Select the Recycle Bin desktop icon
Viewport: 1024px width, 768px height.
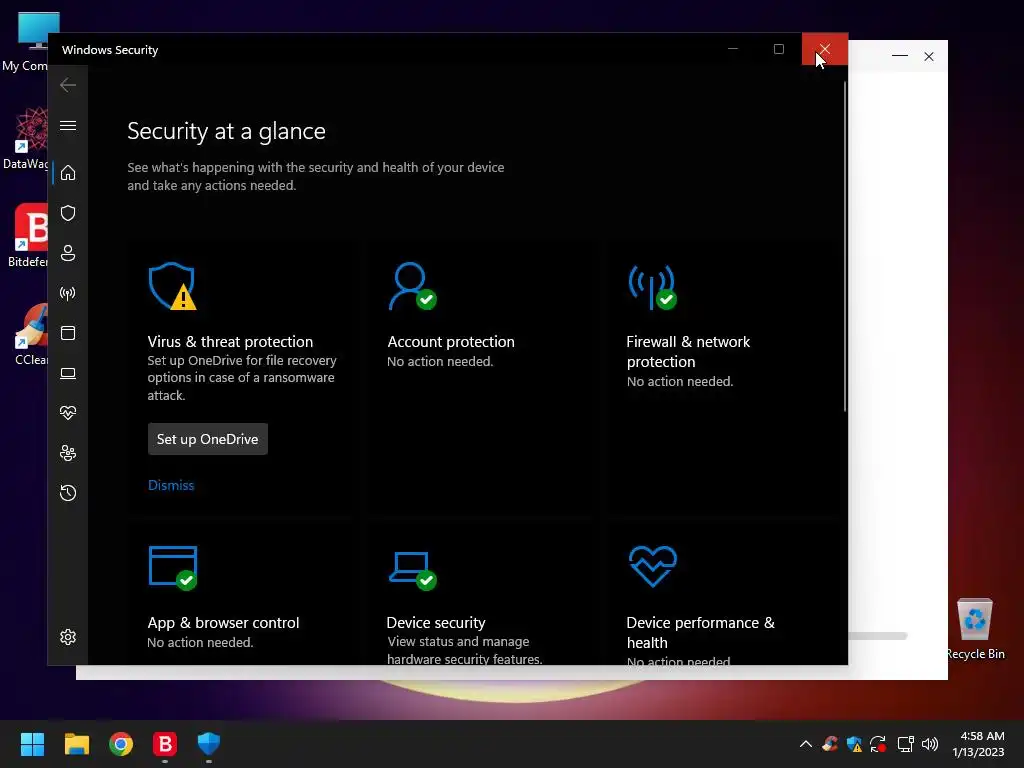[975, 628]
